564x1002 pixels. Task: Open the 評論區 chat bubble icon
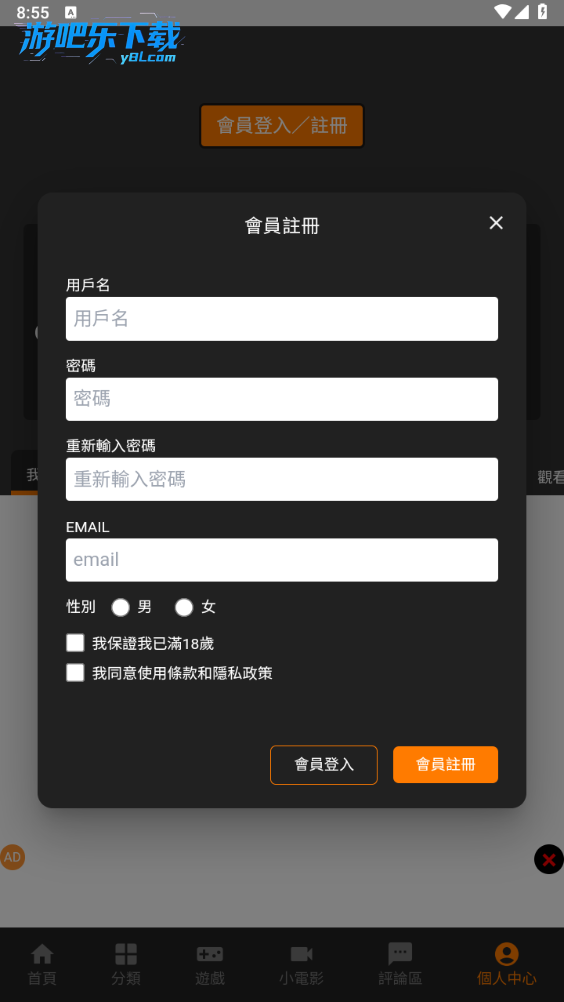tap(400, 954)
